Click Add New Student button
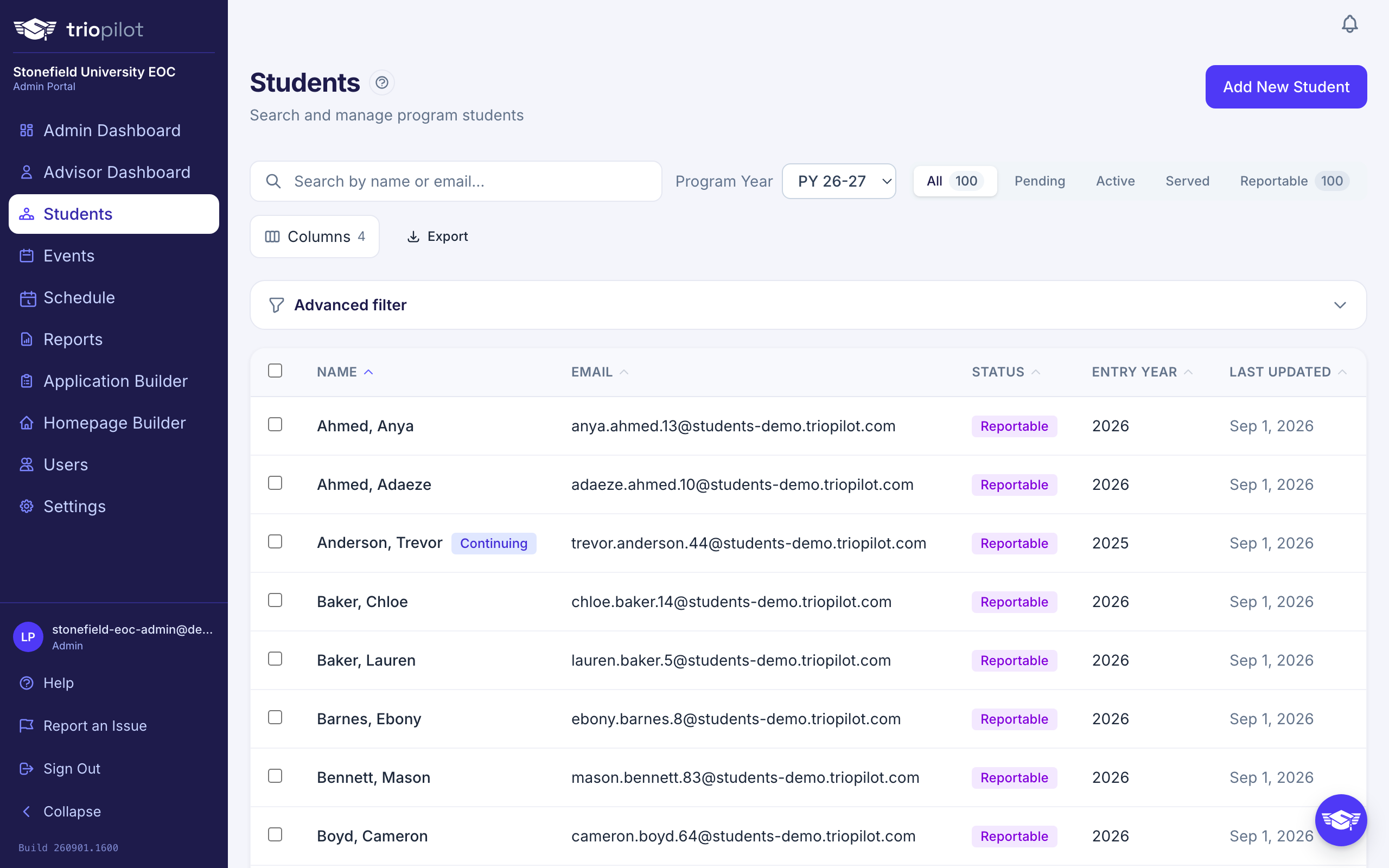The image size is (1389, 868). (1286, 87)
